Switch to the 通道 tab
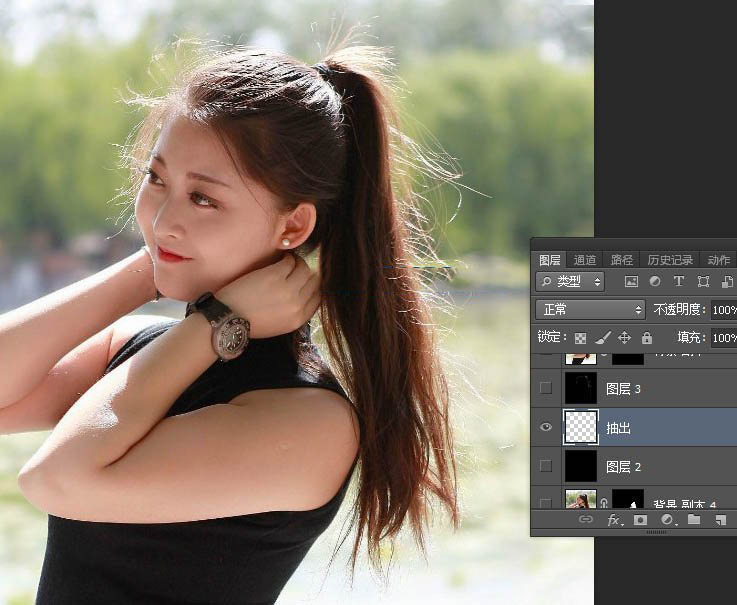 [585, 260]
